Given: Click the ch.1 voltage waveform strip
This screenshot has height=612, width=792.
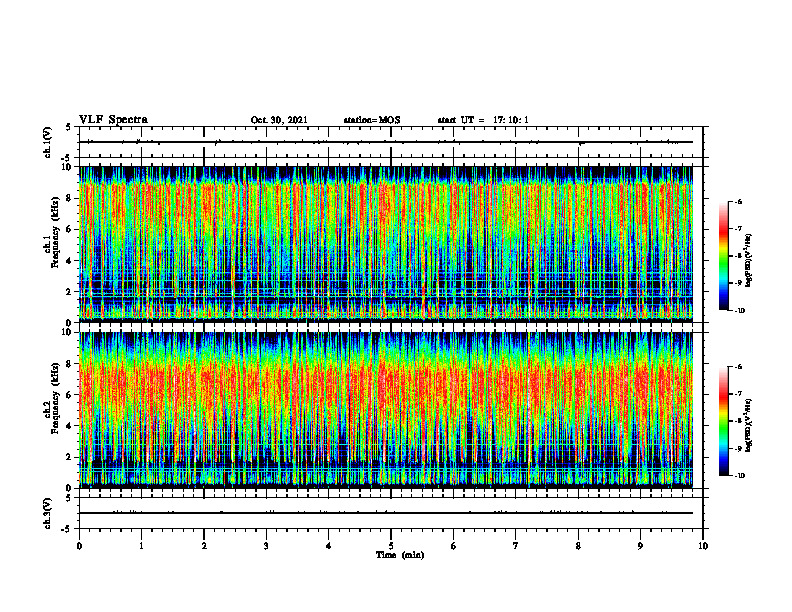Looking at the screenshot, I should [391, 142].
